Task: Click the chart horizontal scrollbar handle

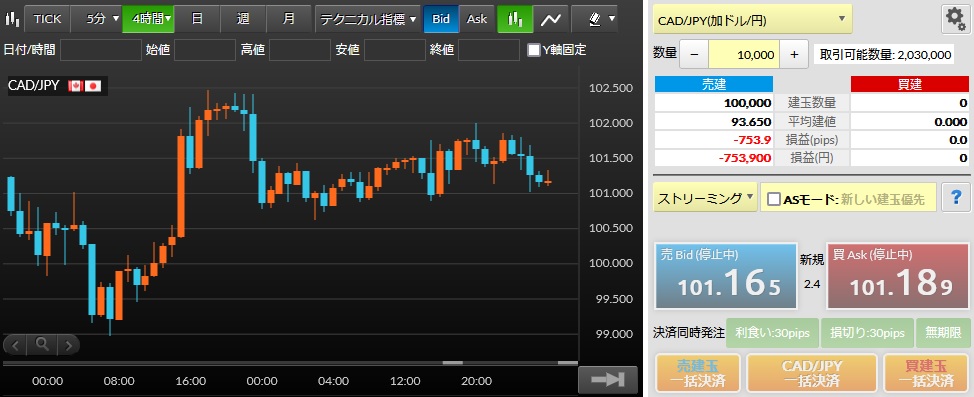Action: tap(452, 363)
